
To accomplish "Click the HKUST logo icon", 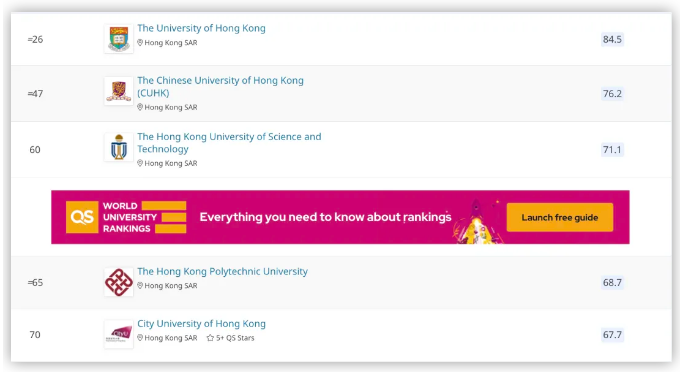I will coord(119,147).
